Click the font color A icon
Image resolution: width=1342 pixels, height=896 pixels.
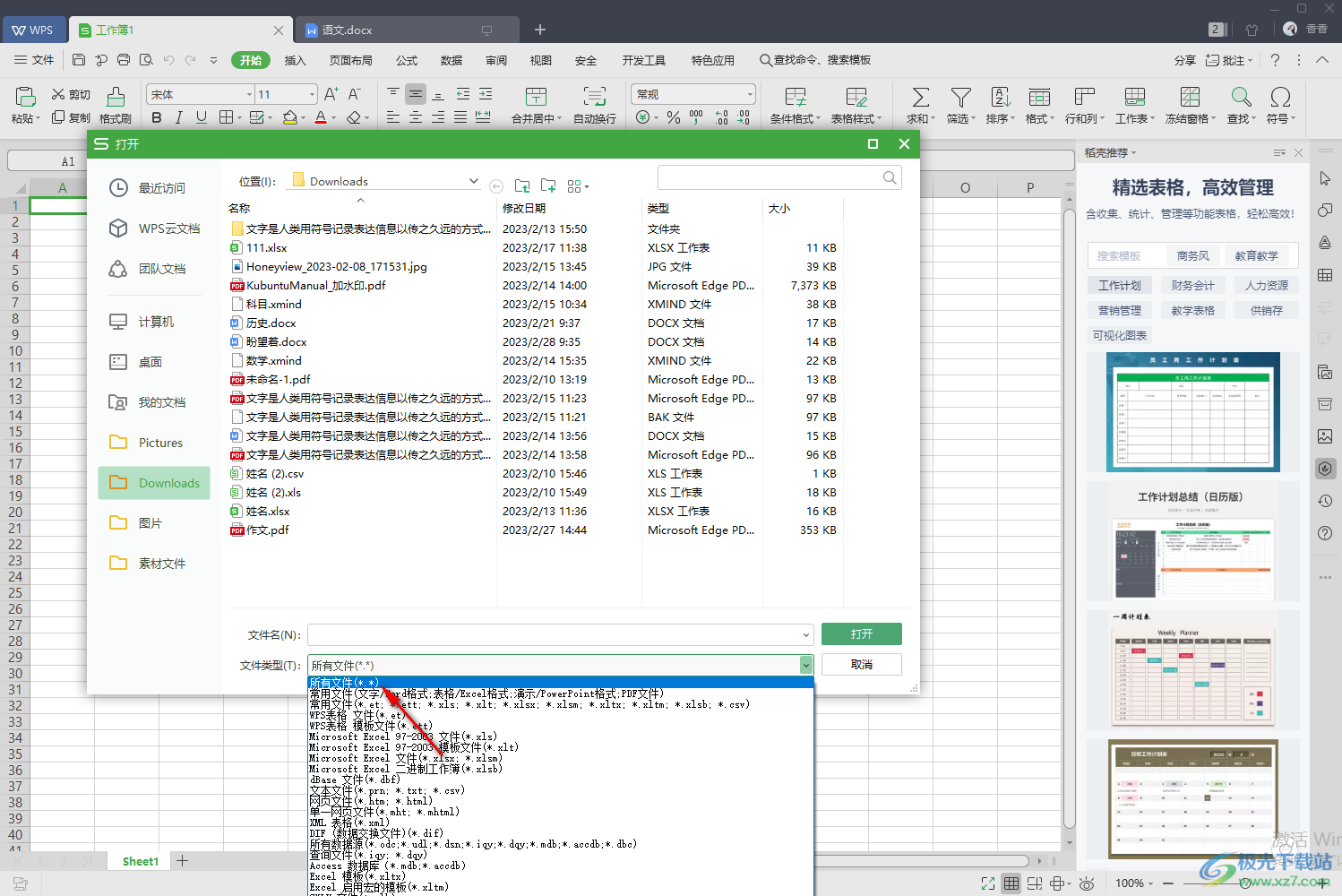(x=321, y=117)
